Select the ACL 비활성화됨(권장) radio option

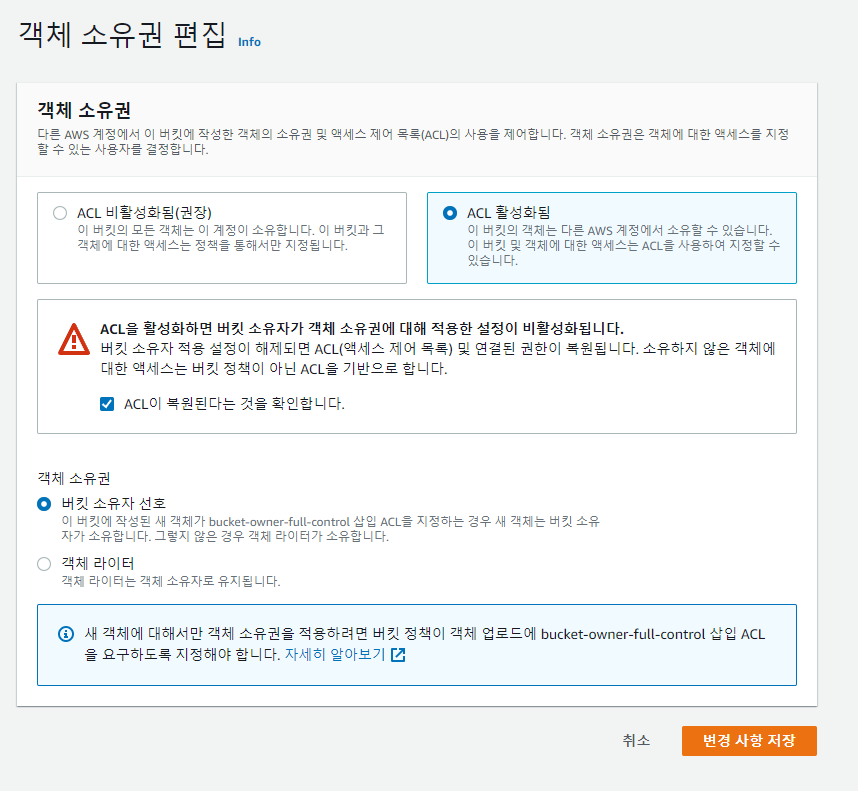click(60, 213)
